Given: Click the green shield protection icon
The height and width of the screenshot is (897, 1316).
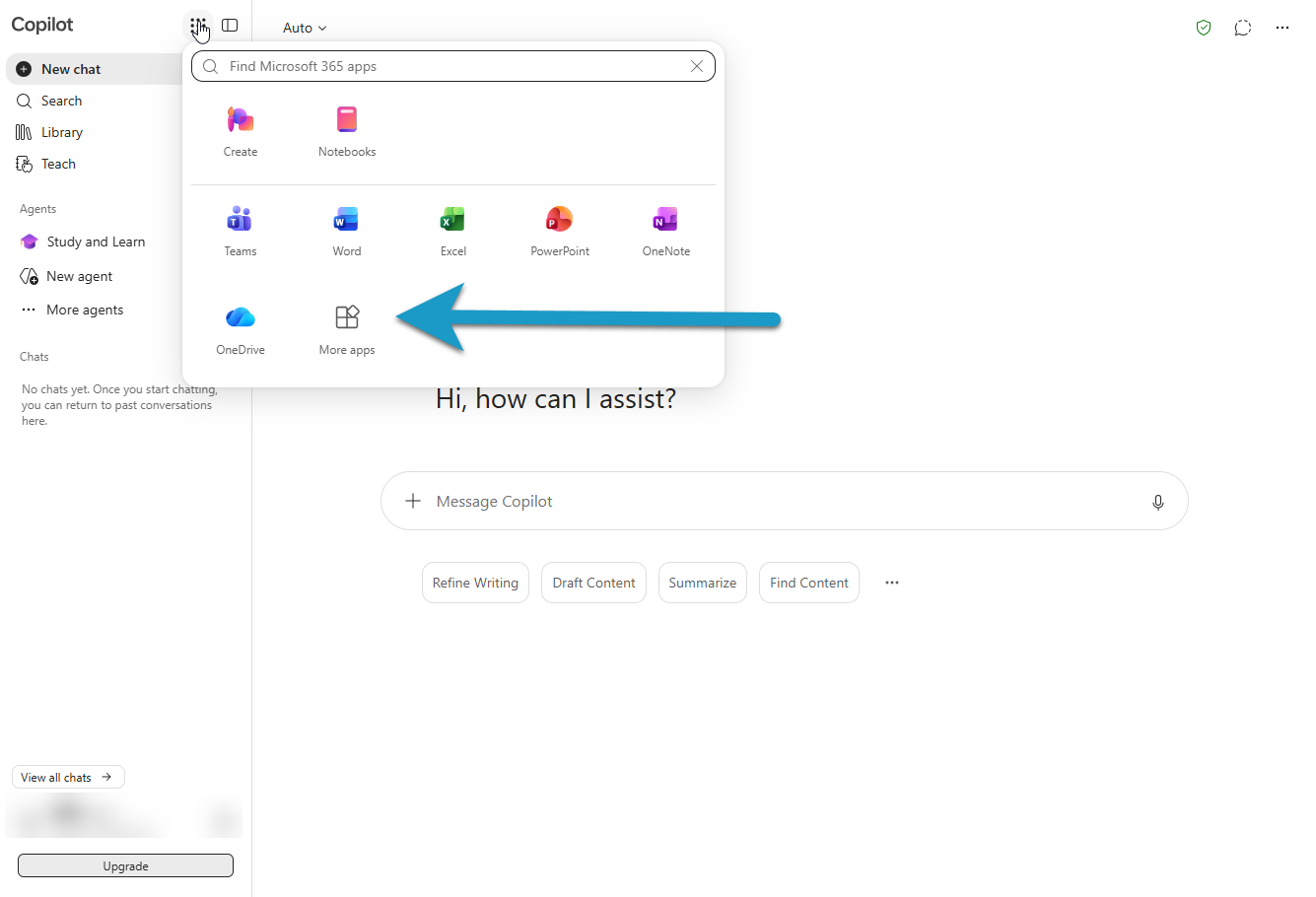Looking at the screenshot, I should tap(1204, 28).
